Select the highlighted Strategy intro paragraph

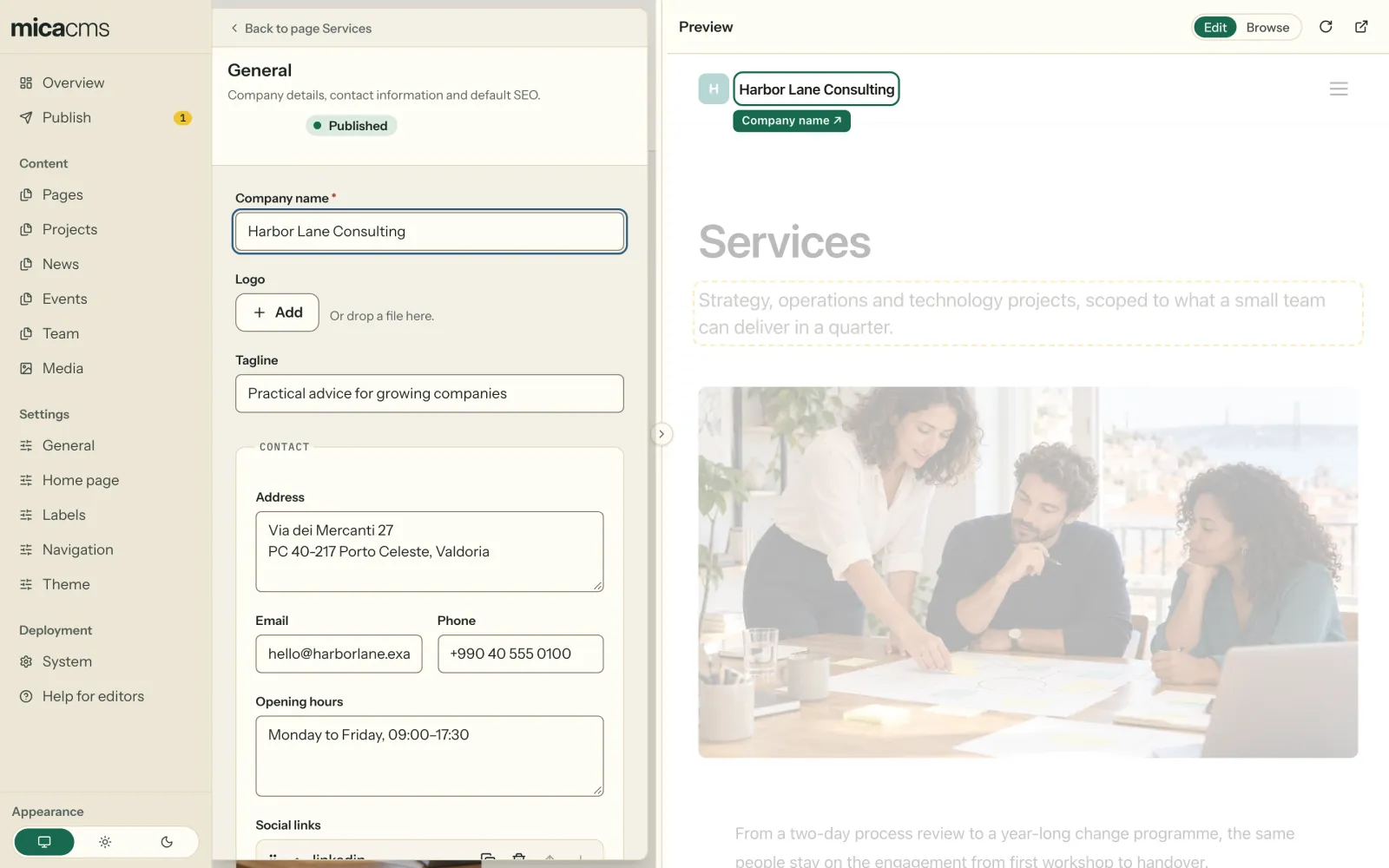(x=1028, y=313)
